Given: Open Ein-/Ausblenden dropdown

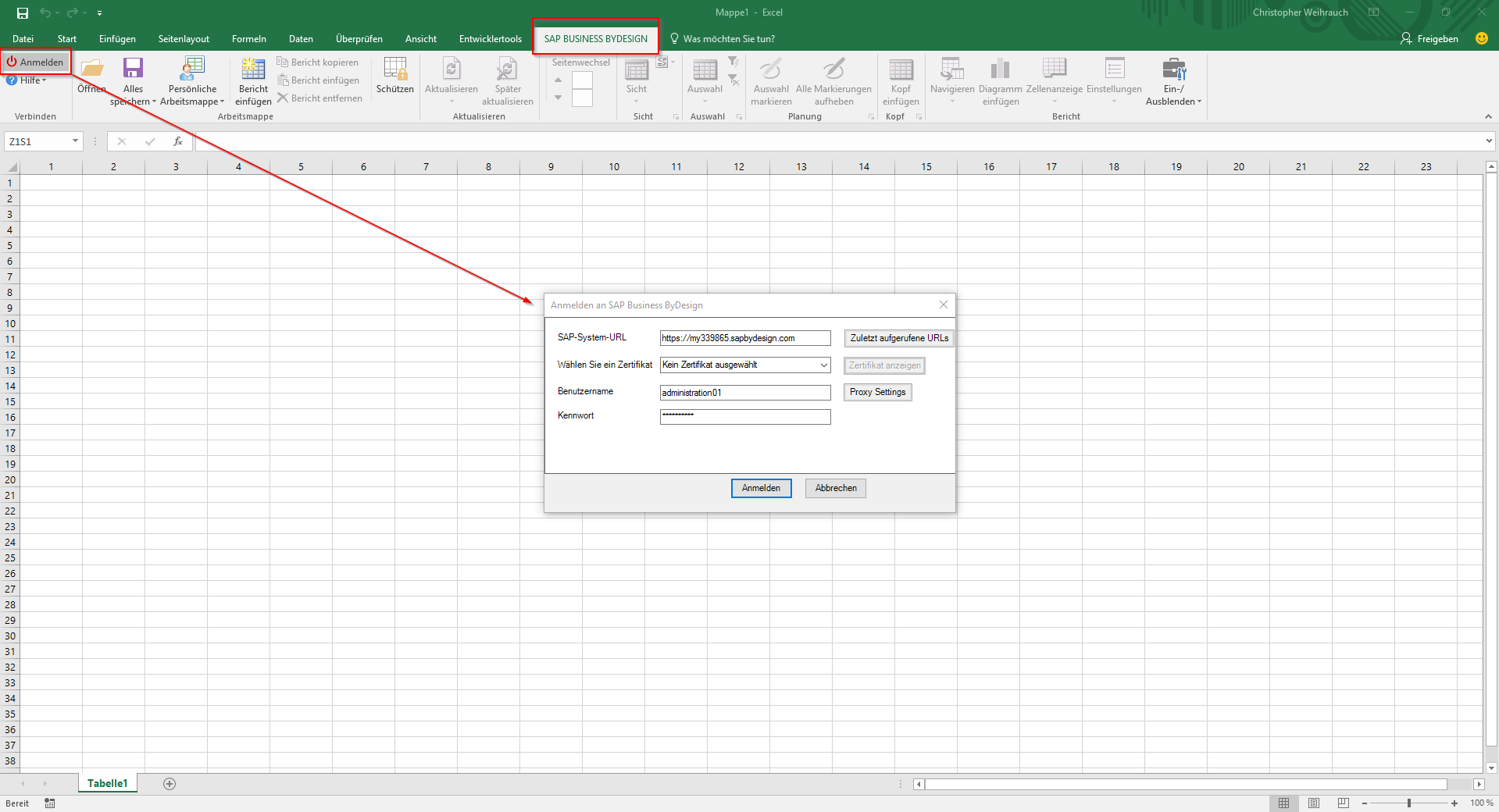Looking at the screenshot, I should coord(1173,81).
